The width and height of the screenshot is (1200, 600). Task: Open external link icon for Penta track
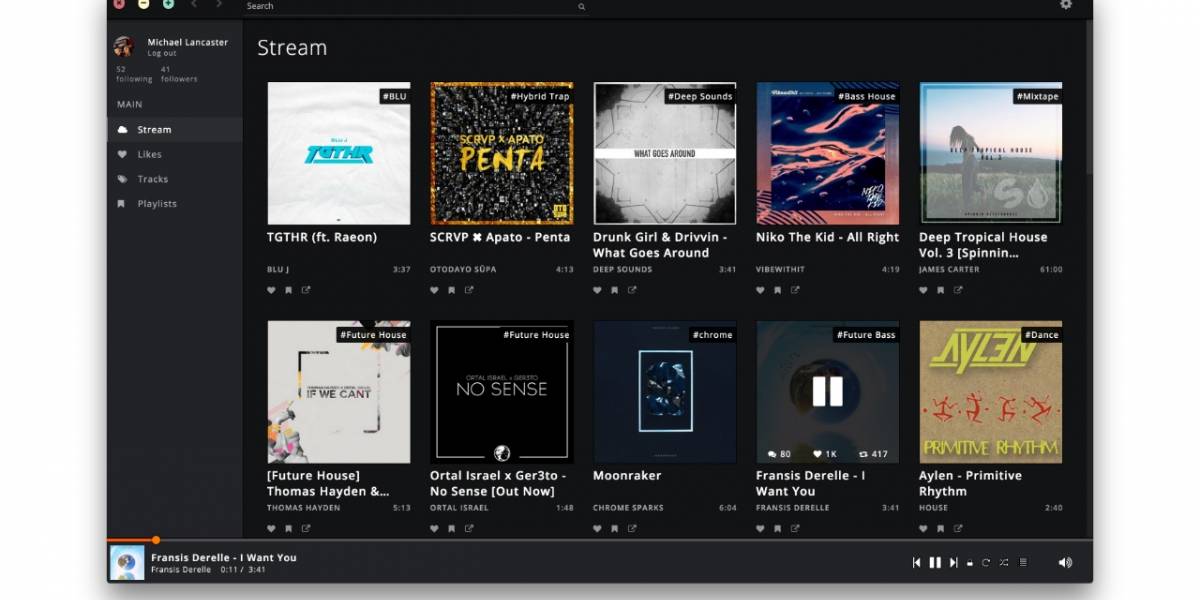(469, 290)
